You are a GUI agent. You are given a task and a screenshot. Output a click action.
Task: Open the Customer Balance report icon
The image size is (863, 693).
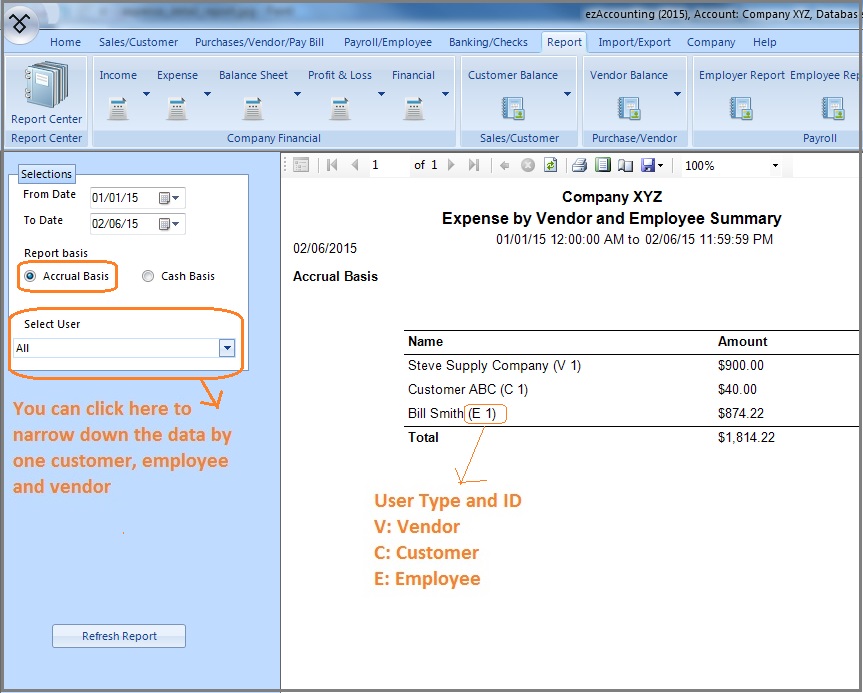tap(513, 108)
